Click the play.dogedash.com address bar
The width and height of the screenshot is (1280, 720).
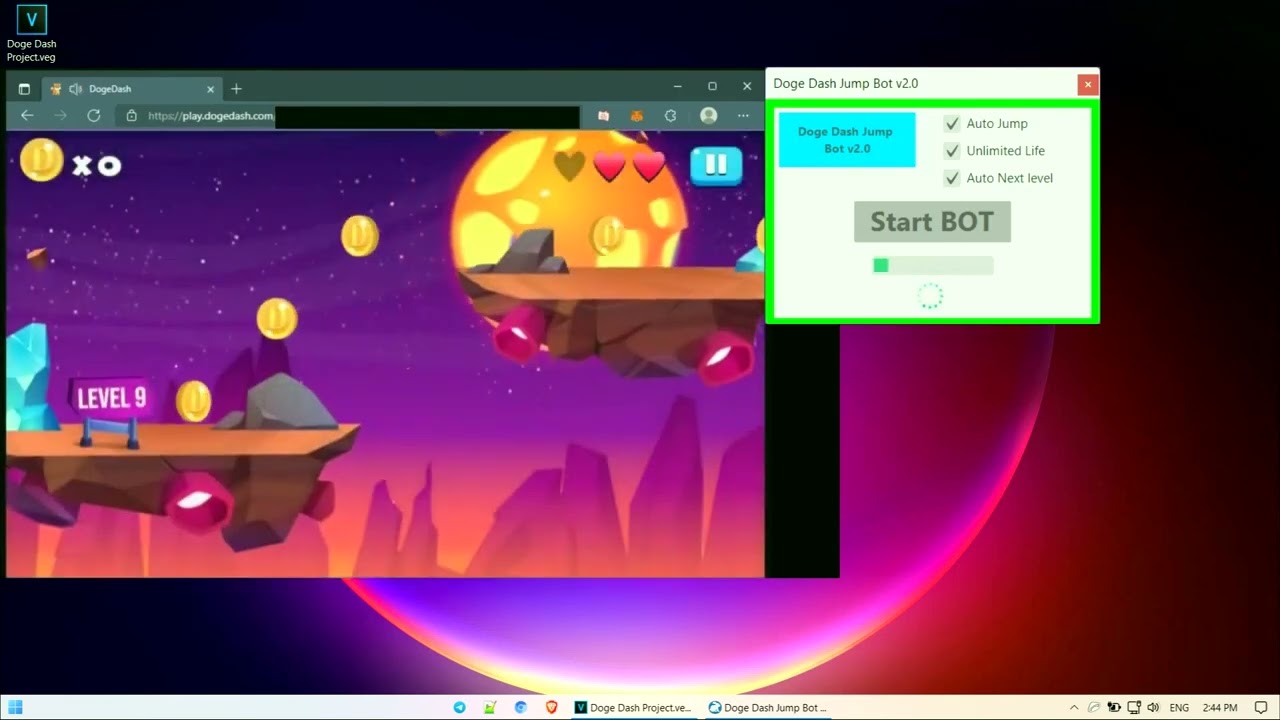click(x=348, y=116)
